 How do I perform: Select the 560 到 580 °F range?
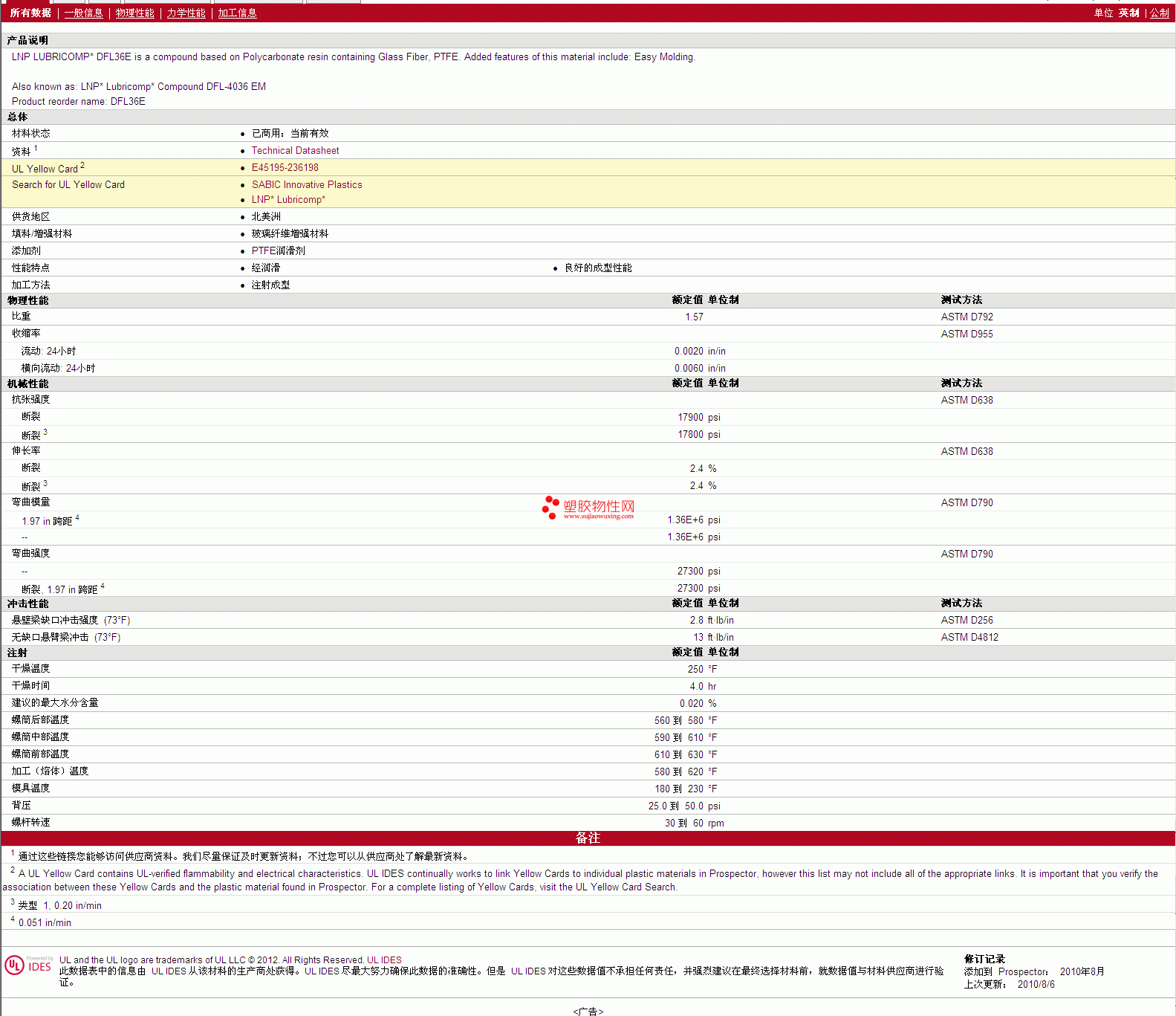pos(686,721)
